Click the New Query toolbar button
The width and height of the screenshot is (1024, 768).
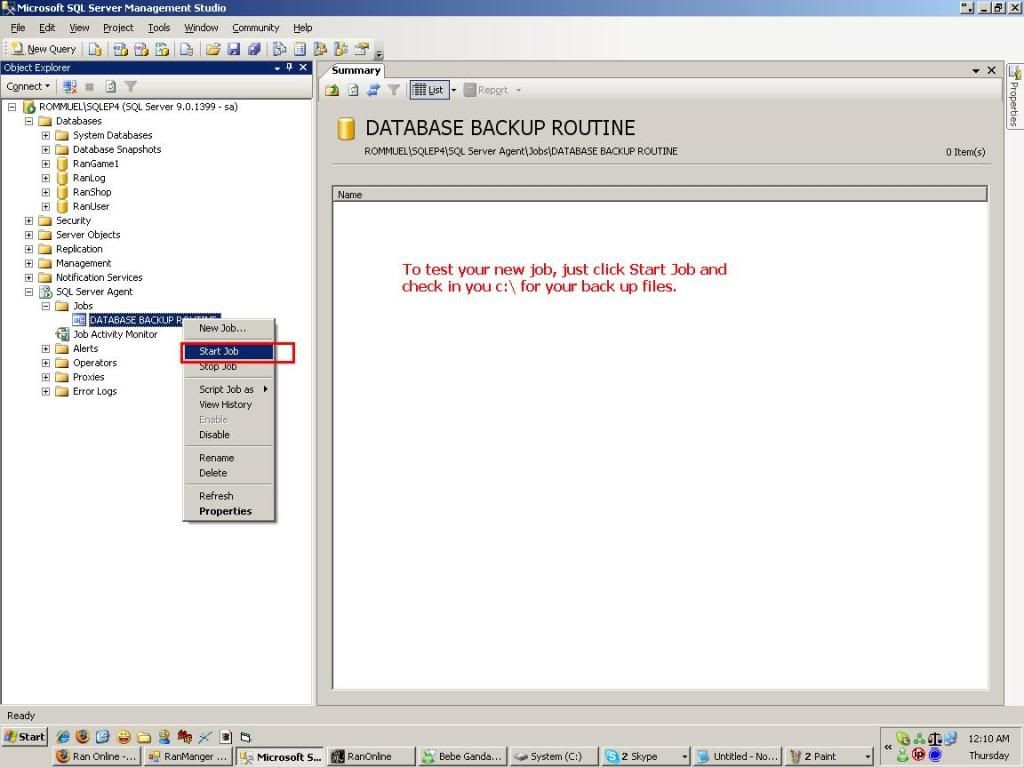[44, 49]
